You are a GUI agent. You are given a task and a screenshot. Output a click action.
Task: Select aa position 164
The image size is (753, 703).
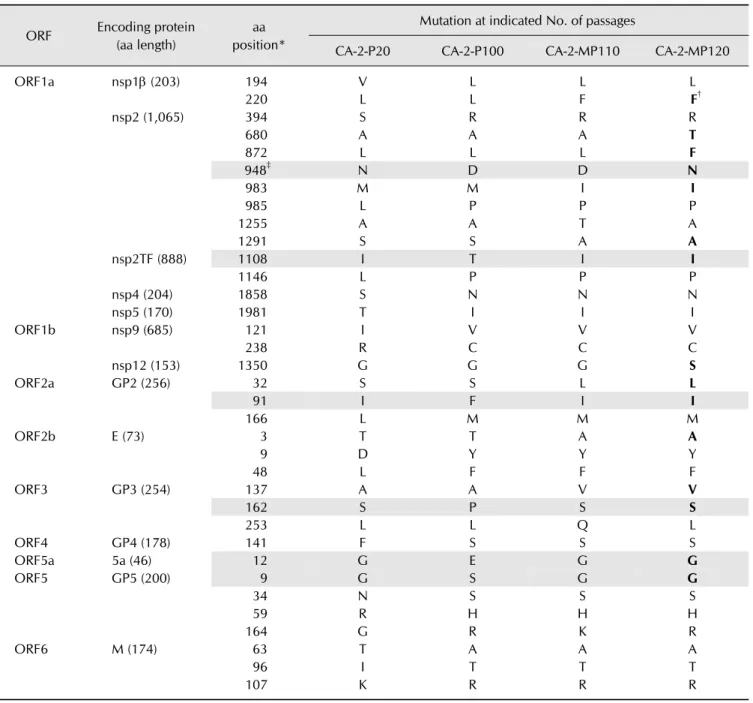(x=256, y=631)
